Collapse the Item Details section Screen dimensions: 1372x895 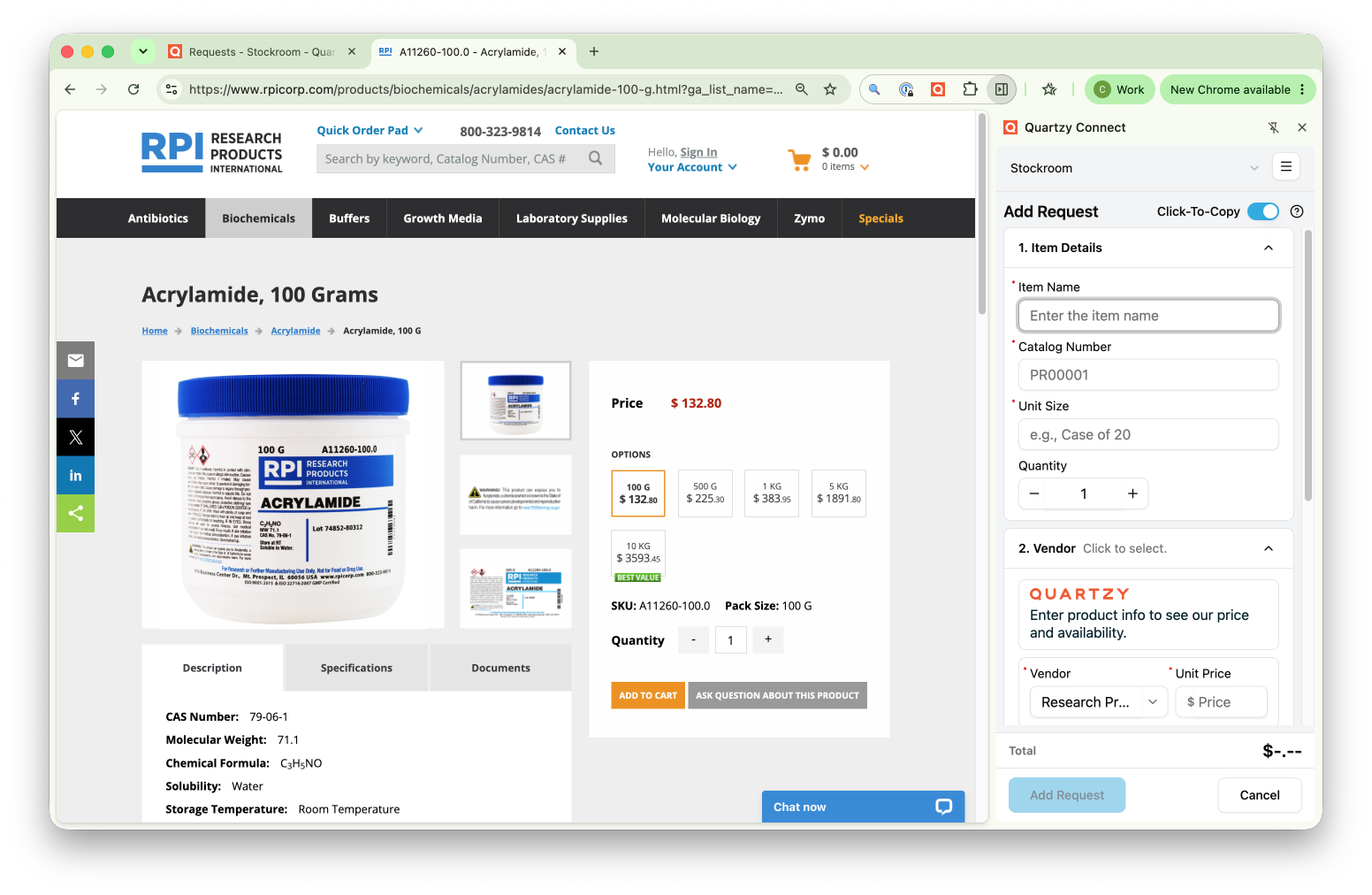tap(1269, 248)
